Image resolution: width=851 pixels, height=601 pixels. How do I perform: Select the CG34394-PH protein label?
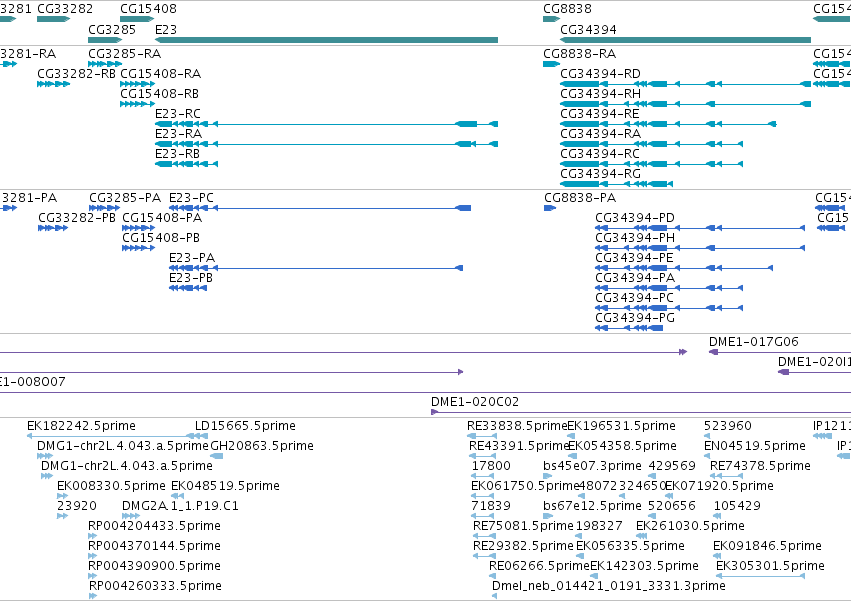coord(635,238)
